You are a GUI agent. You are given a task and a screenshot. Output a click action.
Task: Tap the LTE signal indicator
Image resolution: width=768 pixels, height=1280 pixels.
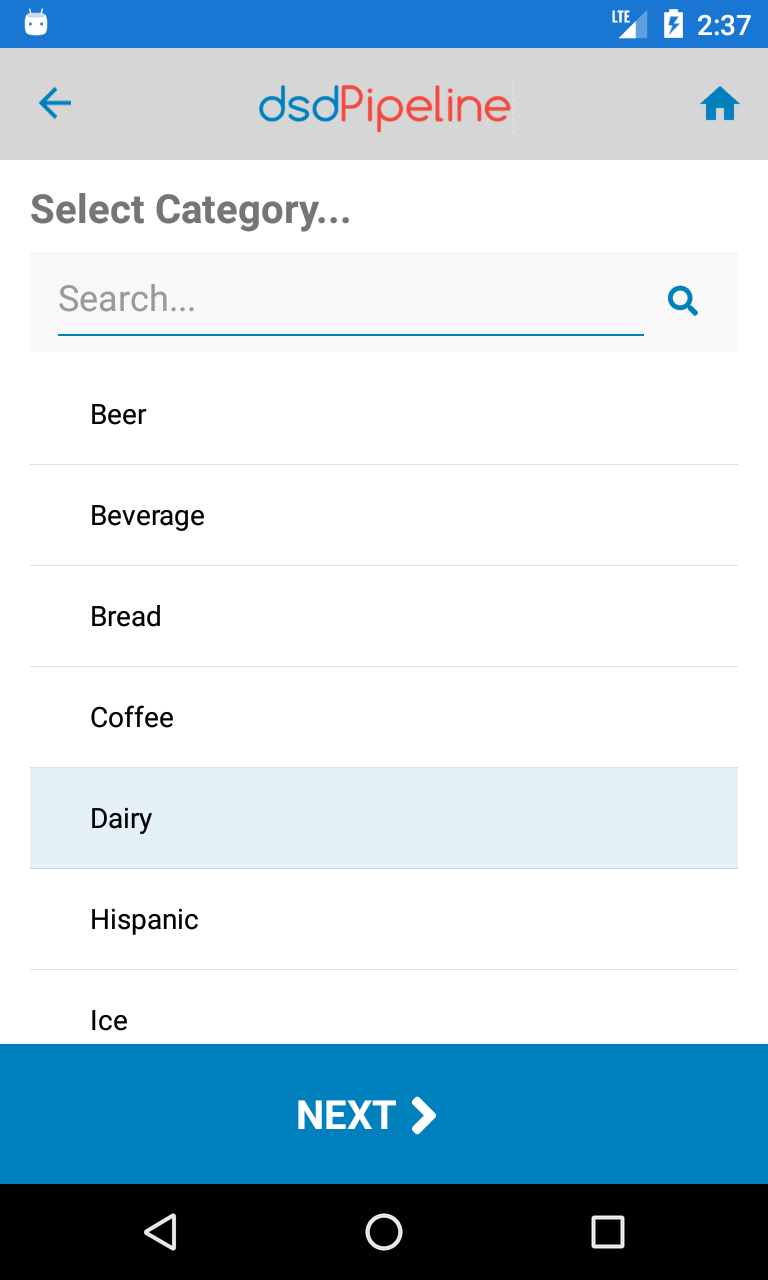click(x=630, y=23)
